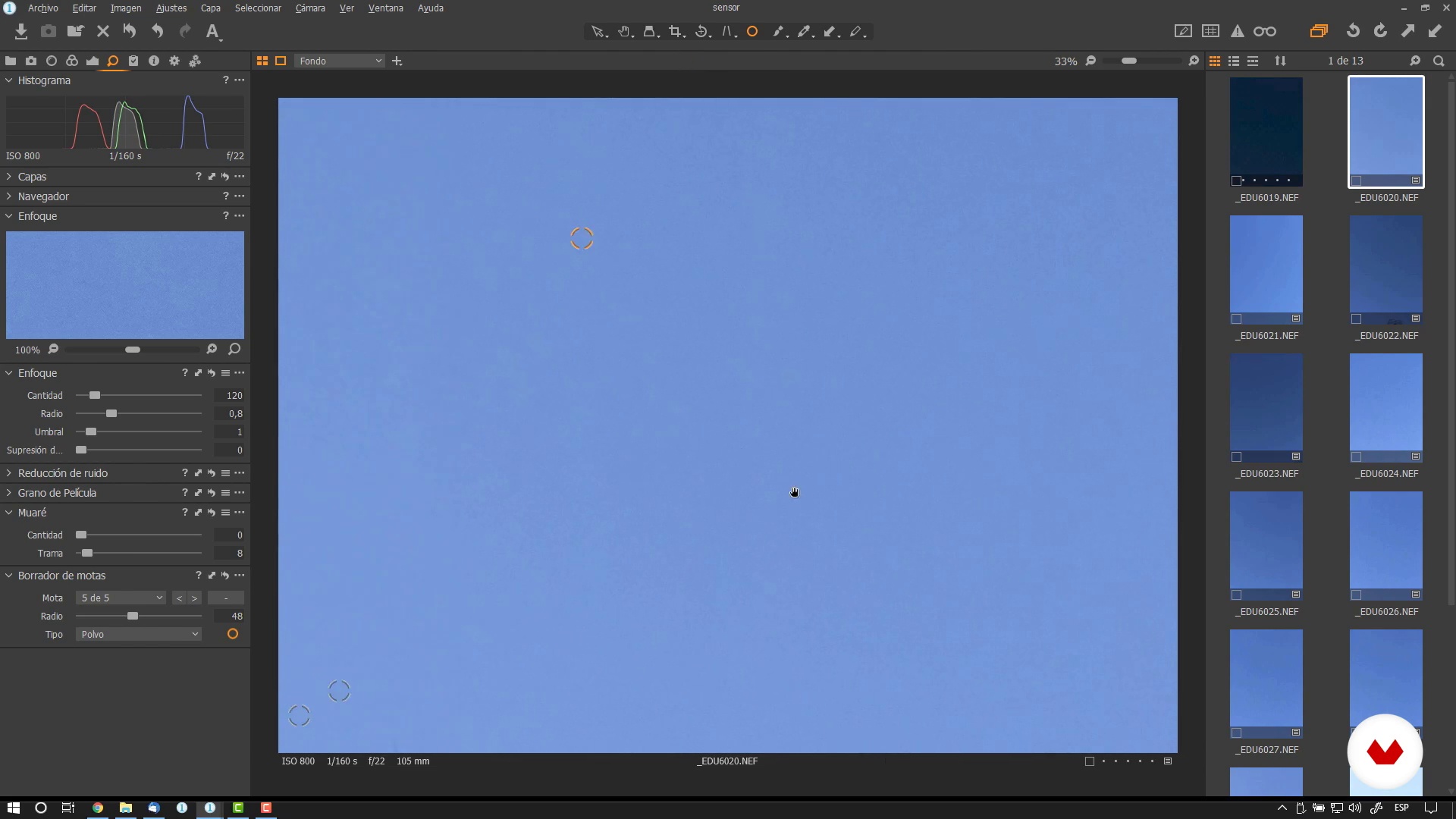Toggle color tag box on _EDU6024.NEF thumbnail
The height and width of the screenshot is (819, 1456).
tap(1357, 457)
